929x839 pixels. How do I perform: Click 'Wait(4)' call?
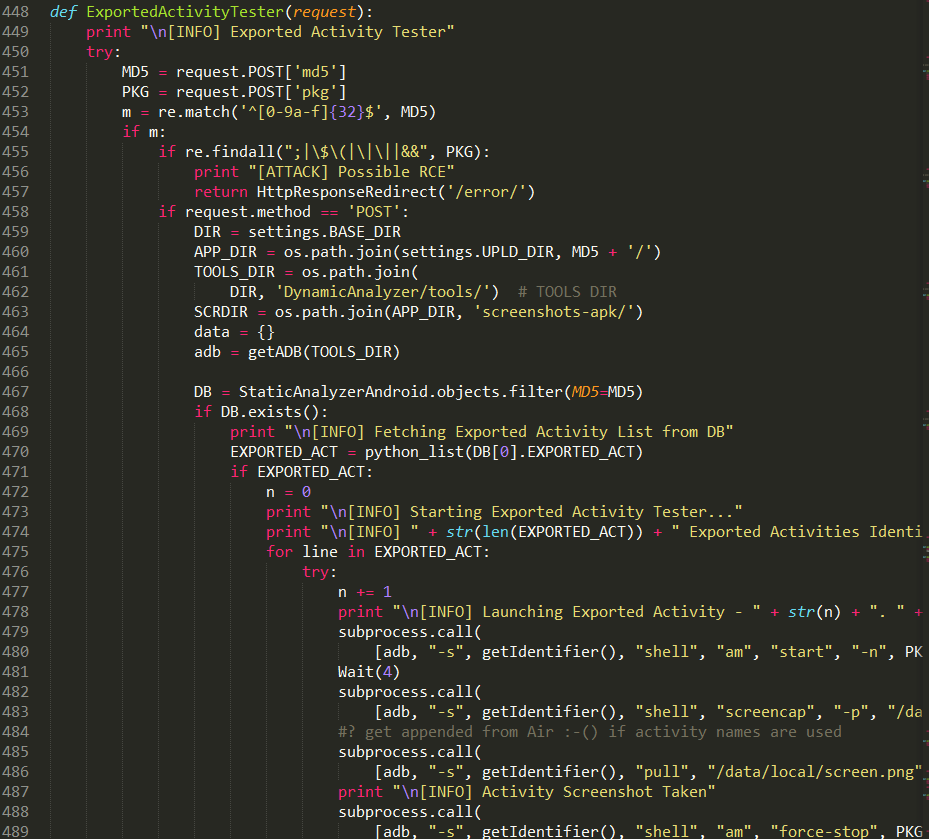click(369, 672)
